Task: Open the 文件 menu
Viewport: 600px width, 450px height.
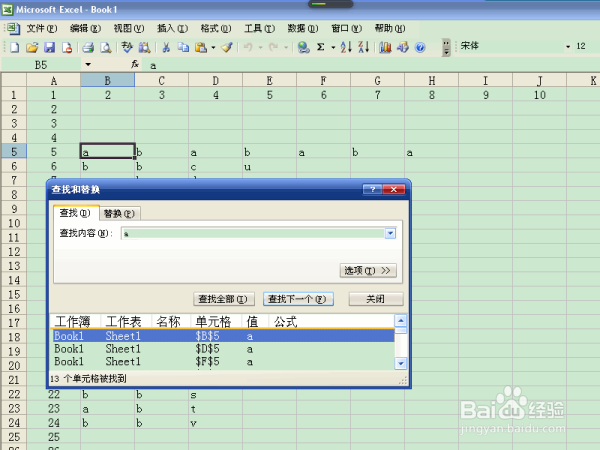Action: 41,28
